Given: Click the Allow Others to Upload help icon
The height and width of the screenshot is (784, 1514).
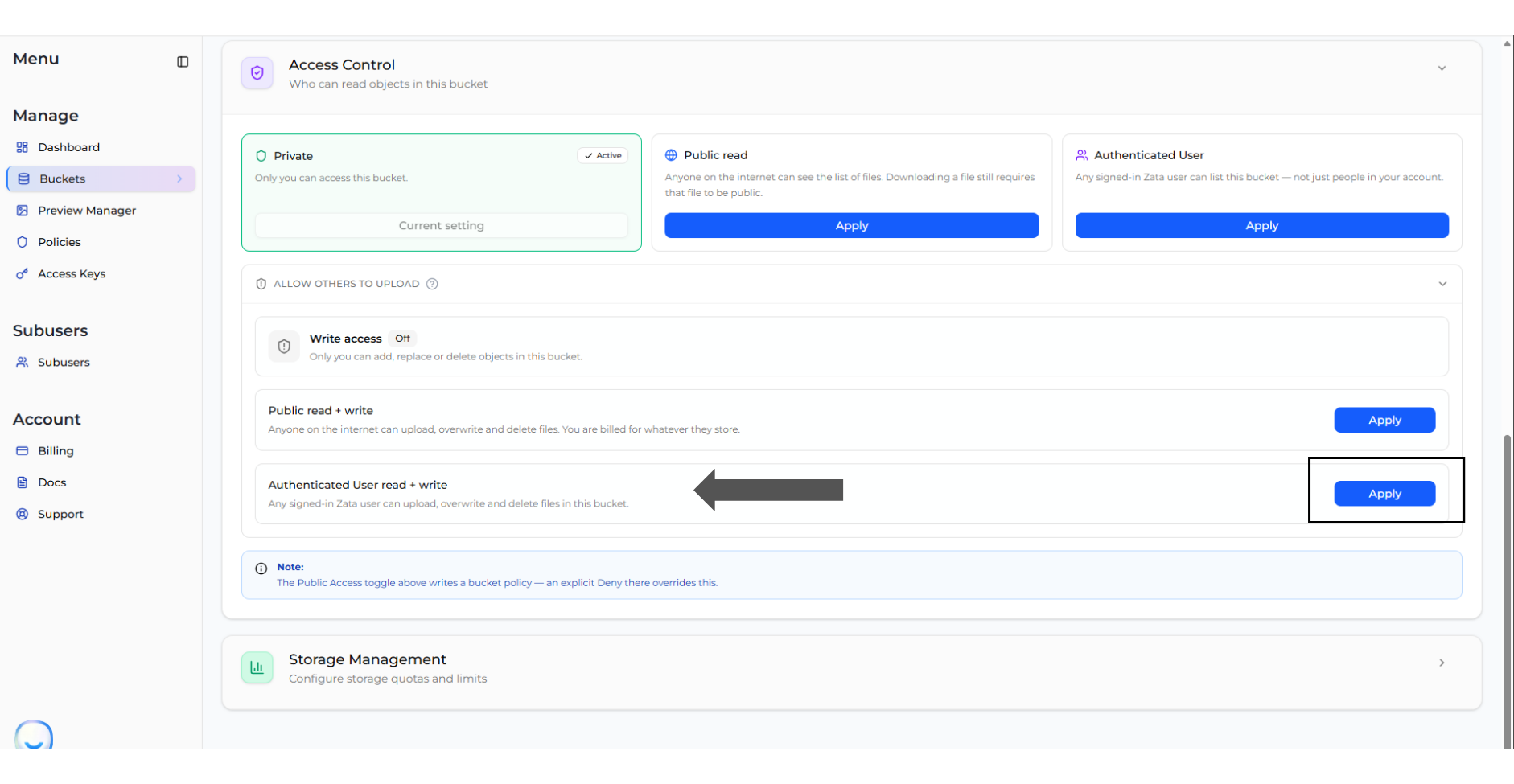Looking at the screenshot, I should (x=432, y=284).
